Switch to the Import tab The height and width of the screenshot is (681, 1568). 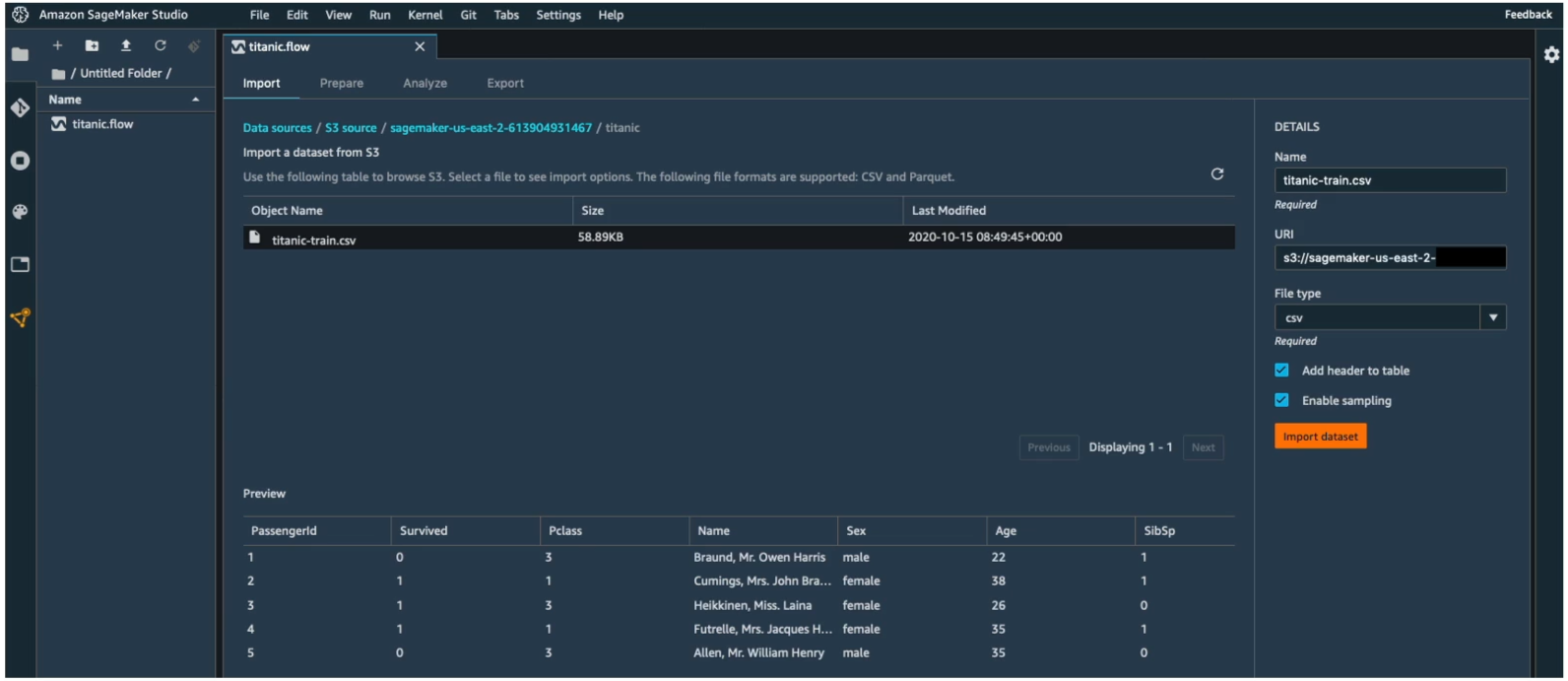pos(262,84)
